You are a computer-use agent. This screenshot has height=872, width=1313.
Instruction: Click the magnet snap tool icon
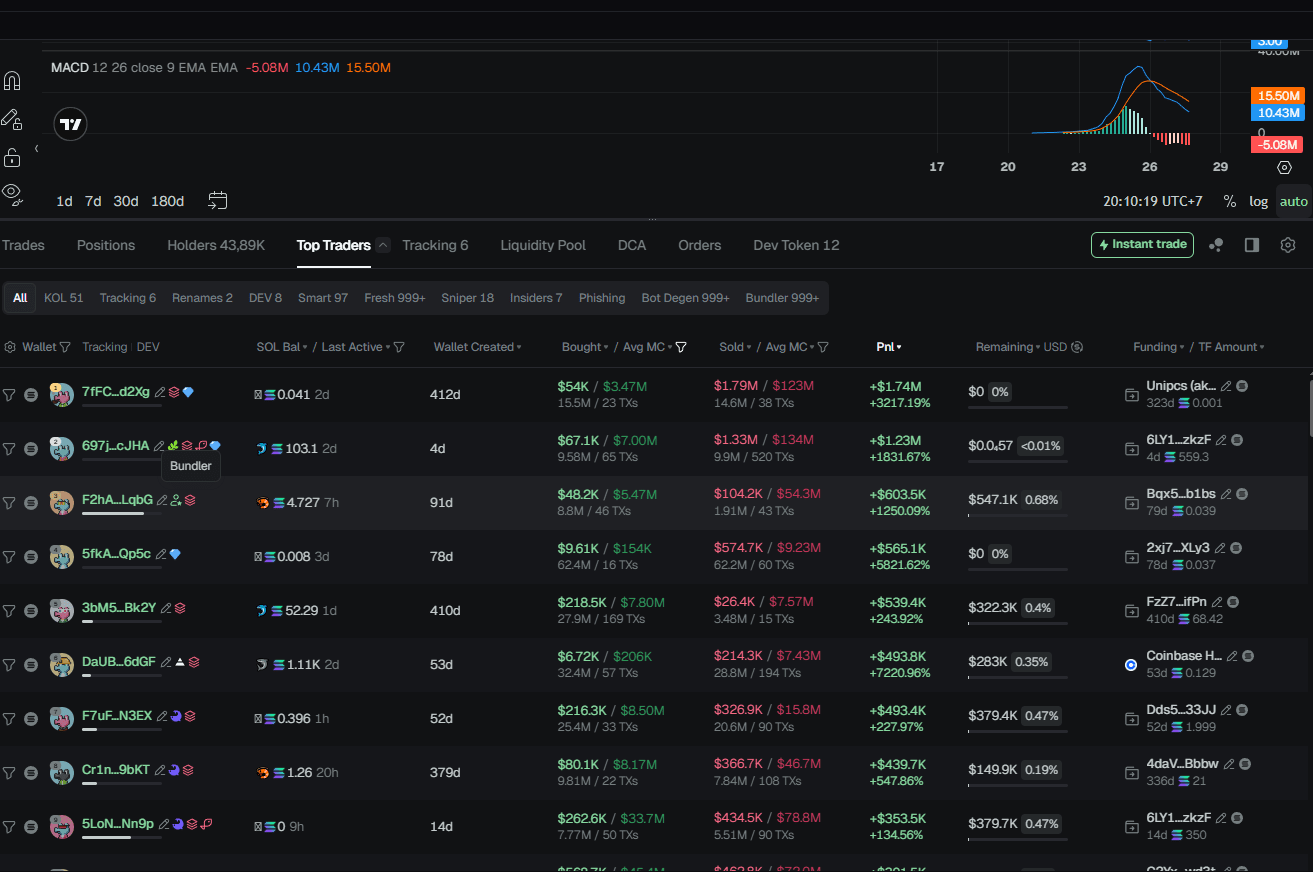tap(12, 81)
